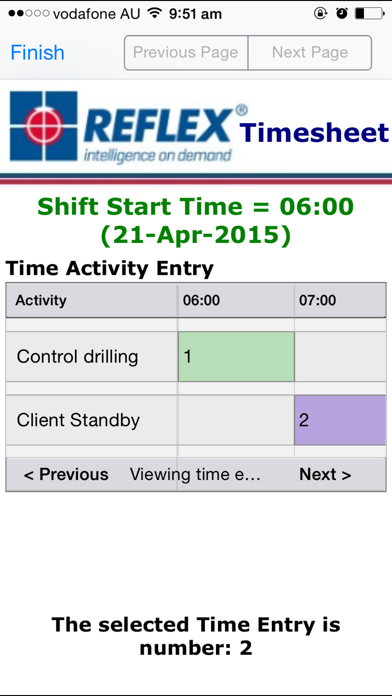Tap the orientation lock status icon
Screen dimensions: 392x696
(x=321, y=13)
